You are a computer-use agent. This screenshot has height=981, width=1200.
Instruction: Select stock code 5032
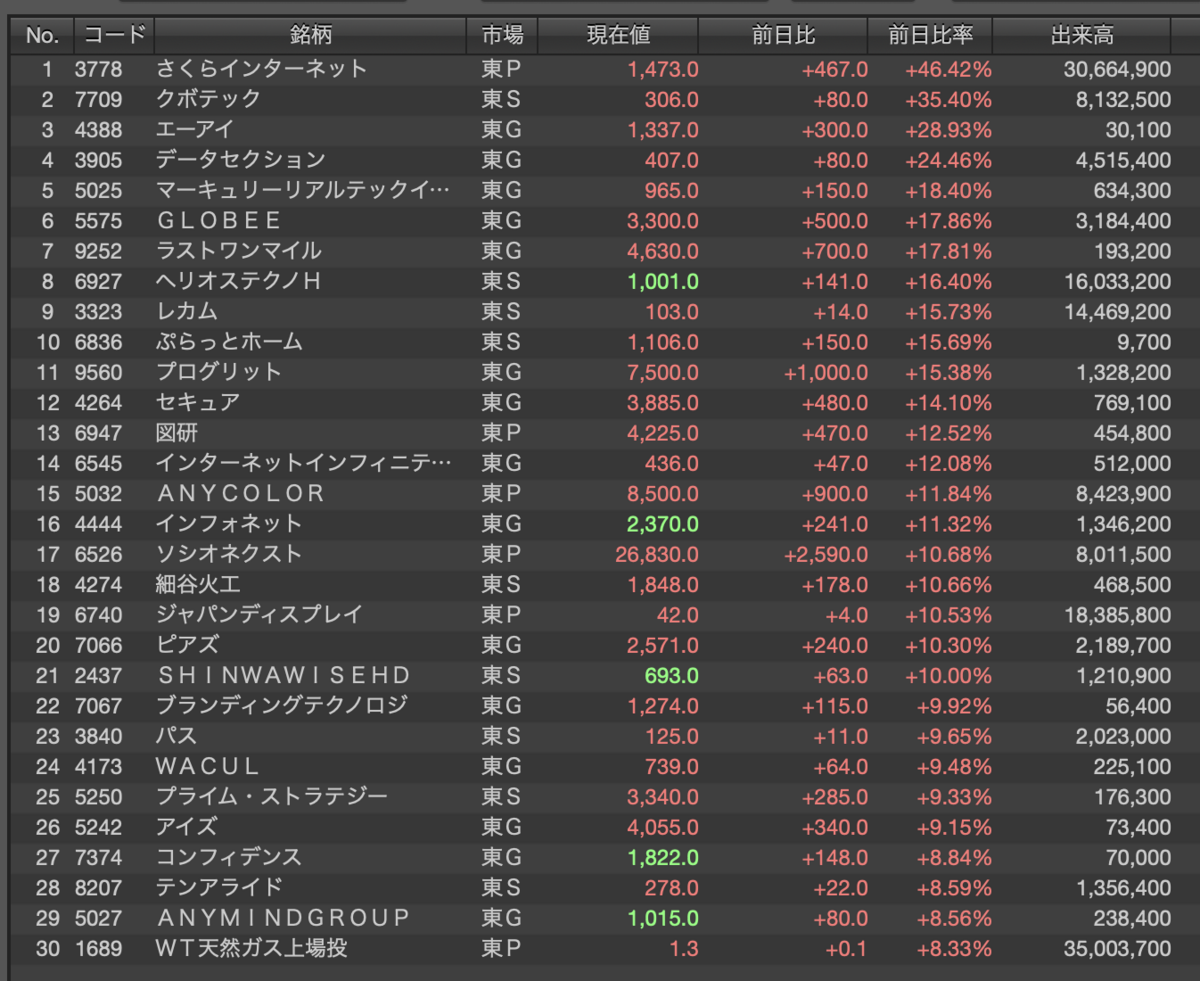click(x=98, y=493)
